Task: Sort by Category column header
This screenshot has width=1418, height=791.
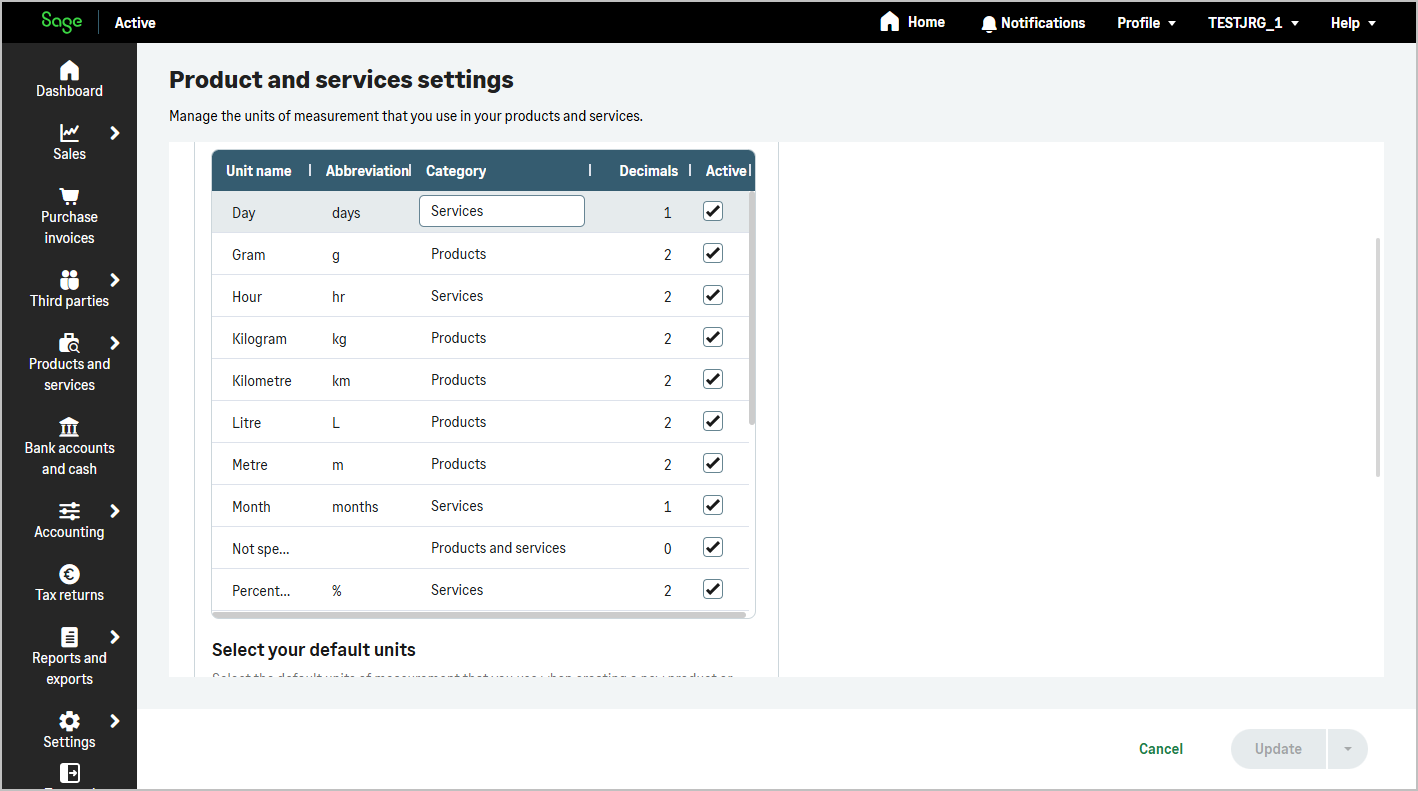Action: (456, 171)
